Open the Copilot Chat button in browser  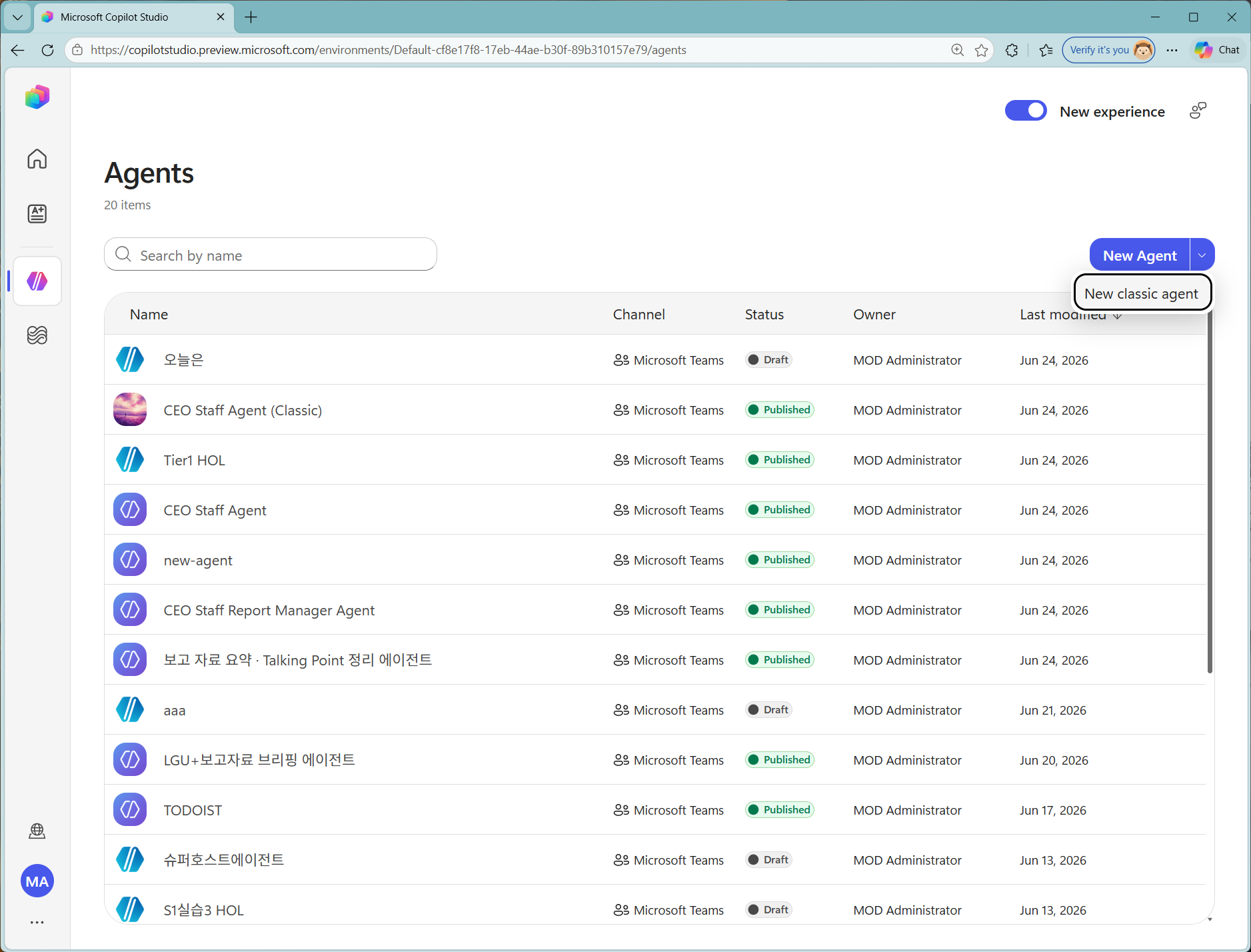pyautogui.click(x=1218, y=50)
